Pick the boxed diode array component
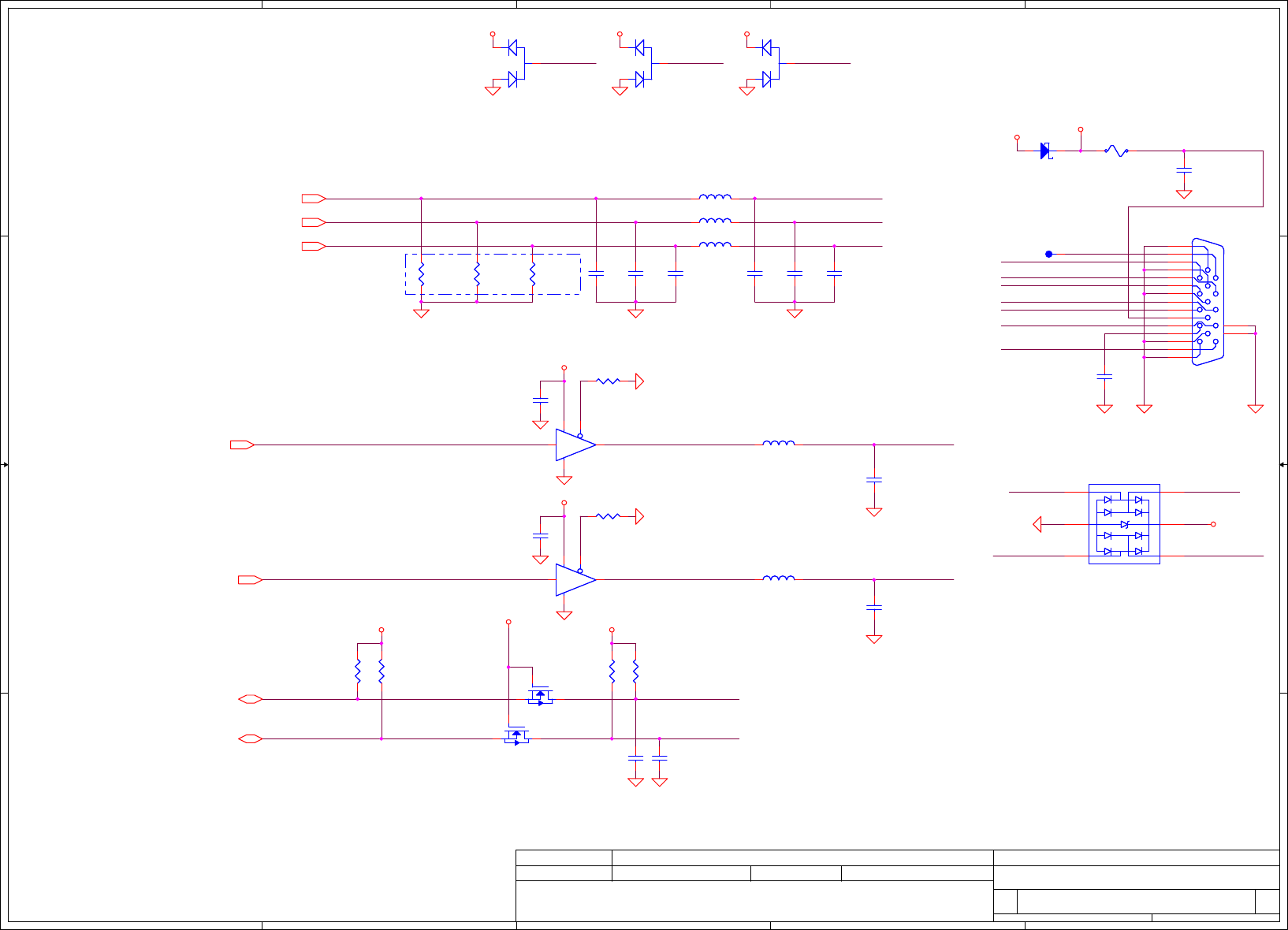The width and height of the screenshot is (1288, 930). coord(1124,524)
